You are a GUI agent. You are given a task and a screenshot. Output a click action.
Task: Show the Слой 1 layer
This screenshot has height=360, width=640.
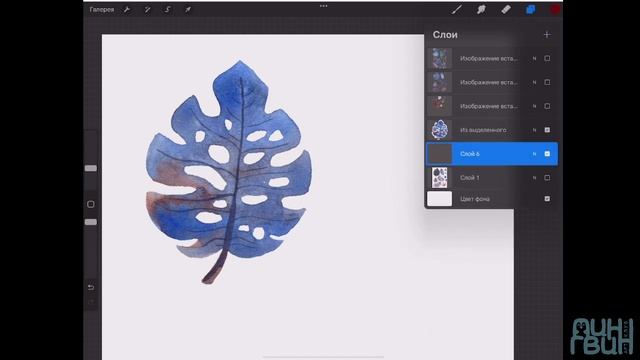coord(547,178)
